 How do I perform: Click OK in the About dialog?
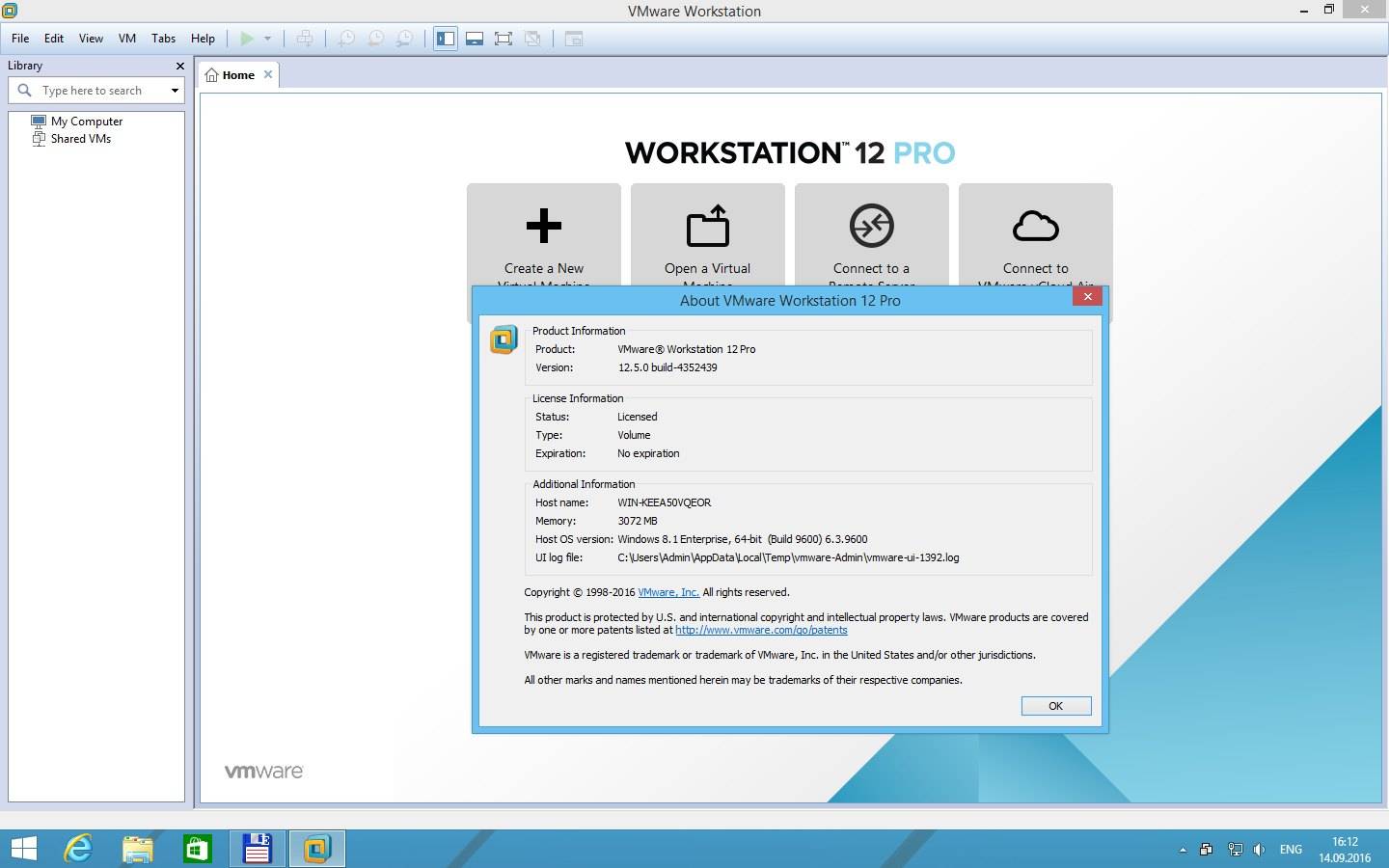1056,706
